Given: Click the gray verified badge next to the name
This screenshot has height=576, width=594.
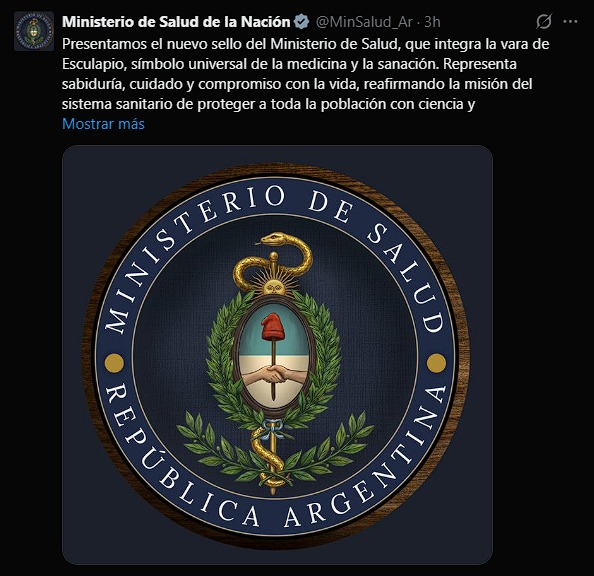Looking at the screenshot, I should (x=301, y=22).
